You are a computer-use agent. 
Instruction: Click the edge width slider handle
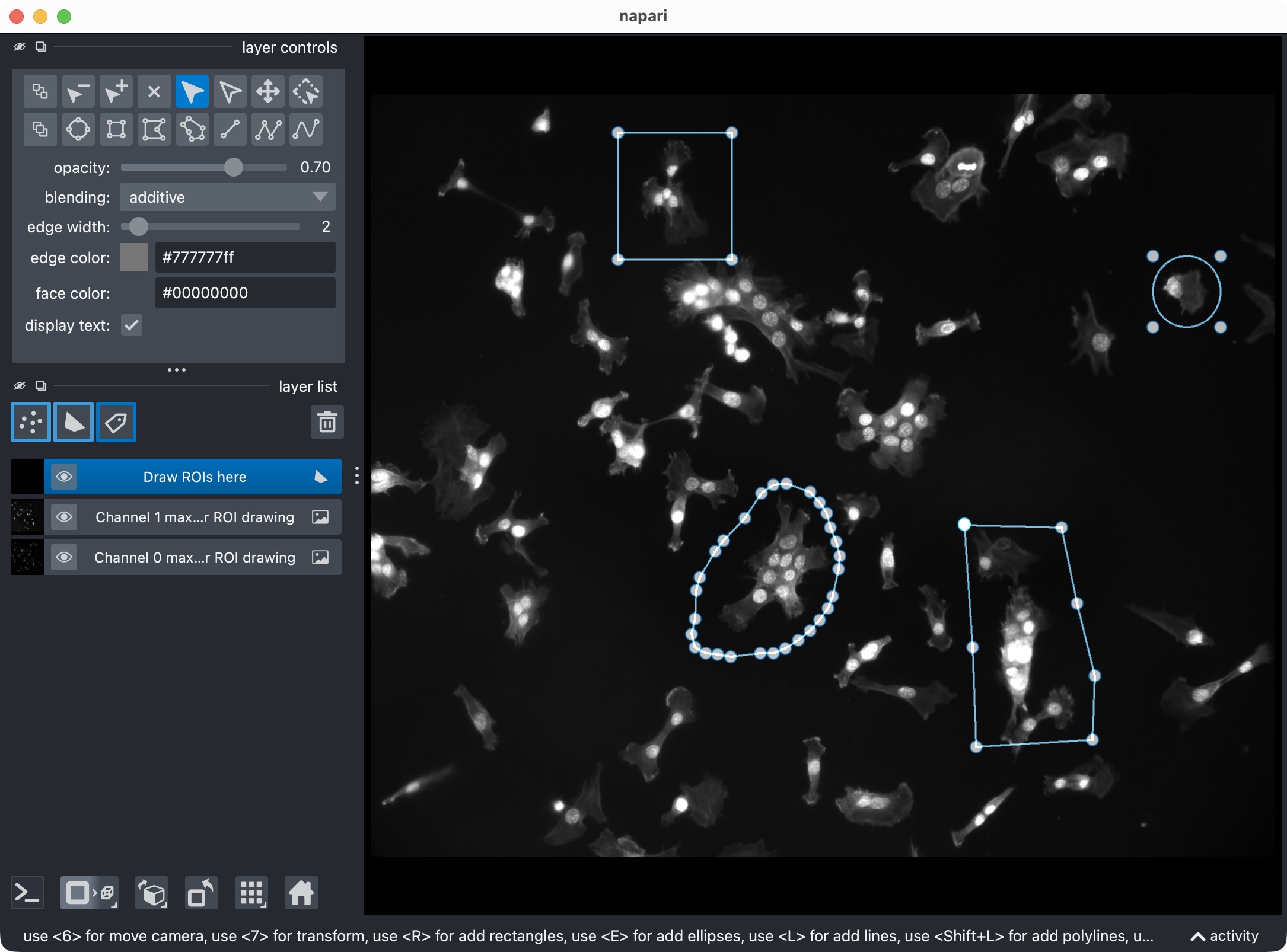[138, 226]
